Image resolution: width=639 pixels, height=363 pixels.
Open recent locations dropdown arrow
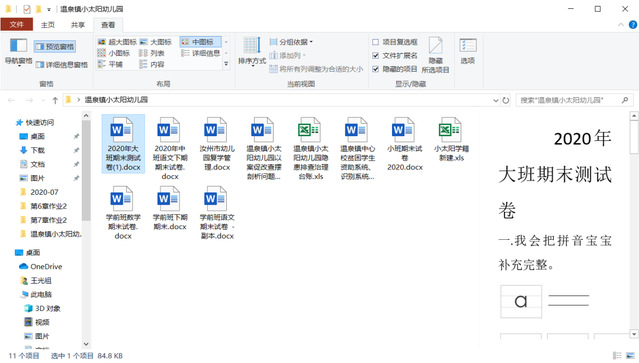coord(43,100)
